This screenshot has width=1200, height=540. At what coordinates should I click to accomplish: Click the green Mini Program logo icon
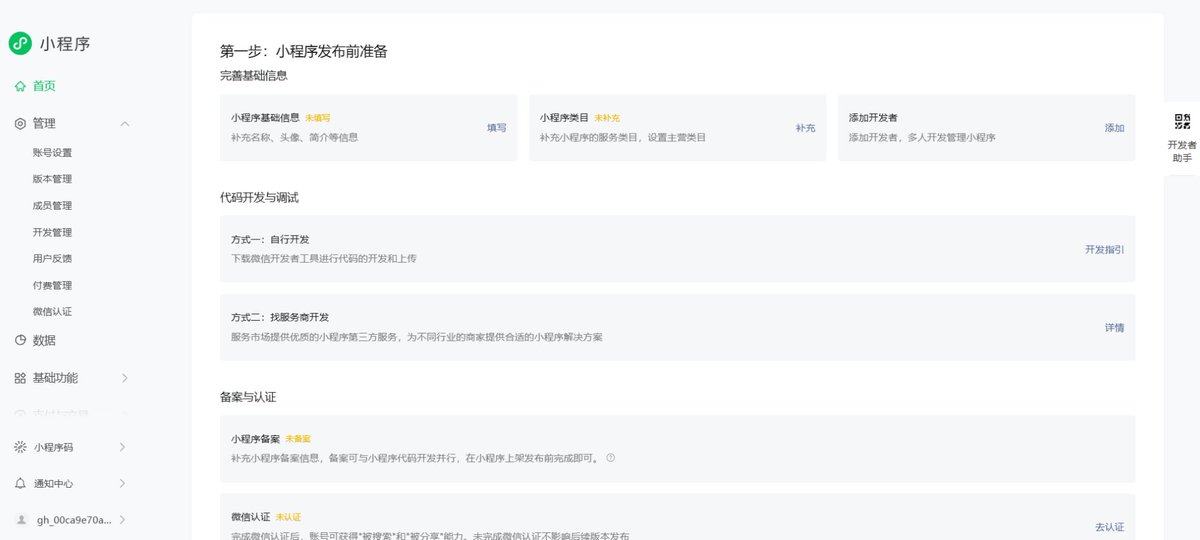tap(20, 43)
